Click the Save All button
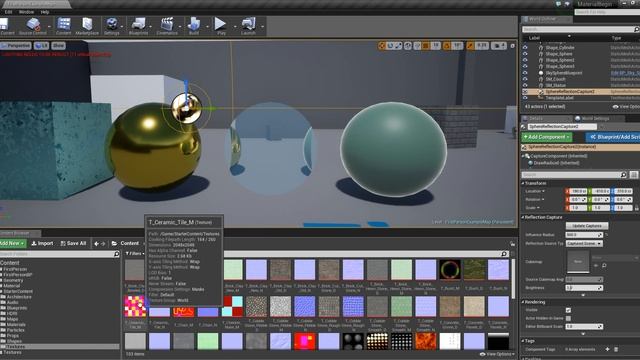 coord(73,243)
